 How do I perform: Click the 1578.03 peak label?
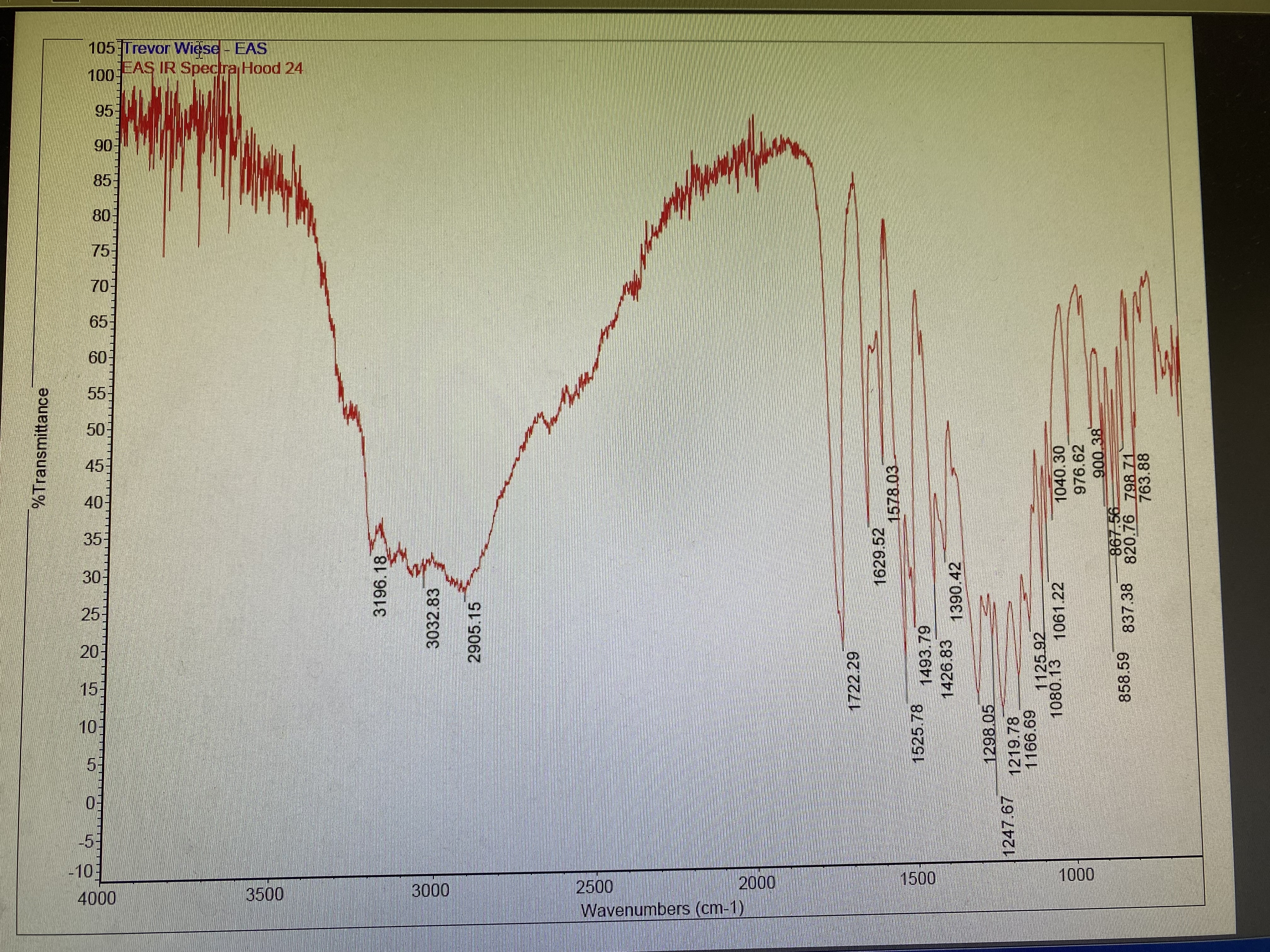pos(893,494)
